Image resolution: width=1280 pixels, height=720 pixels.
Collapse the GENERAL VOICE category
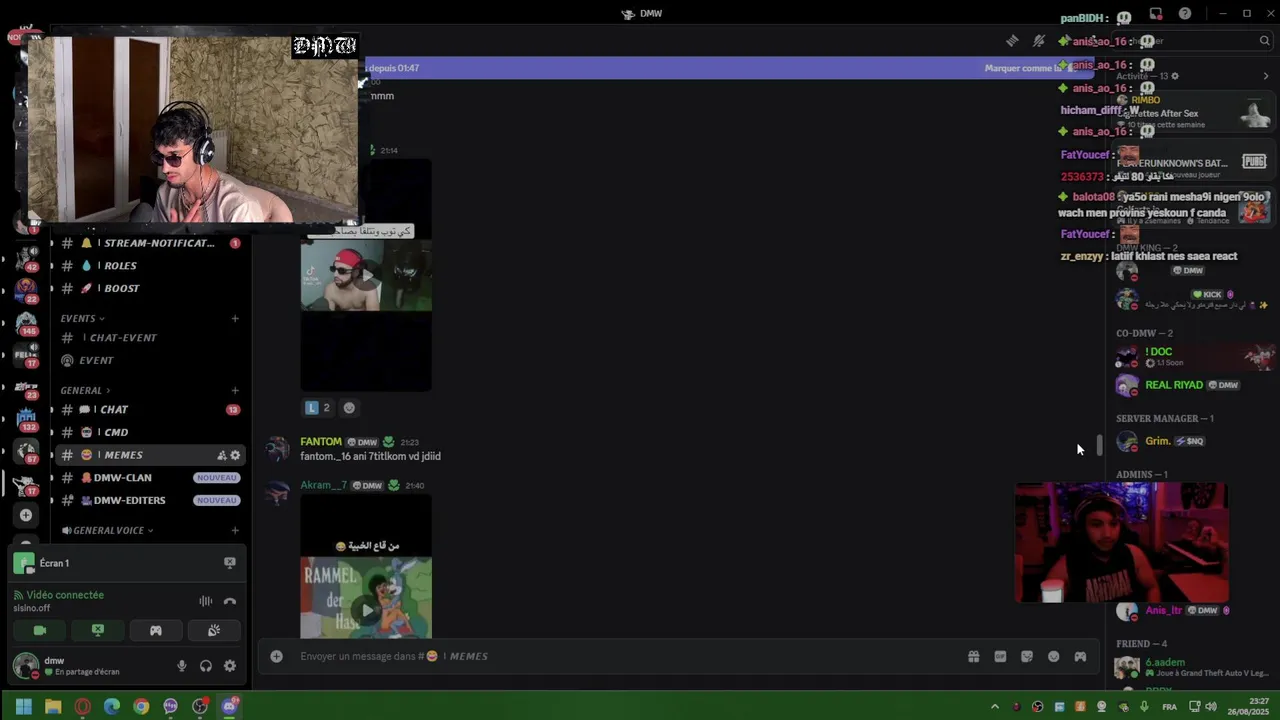pos(108,530)
